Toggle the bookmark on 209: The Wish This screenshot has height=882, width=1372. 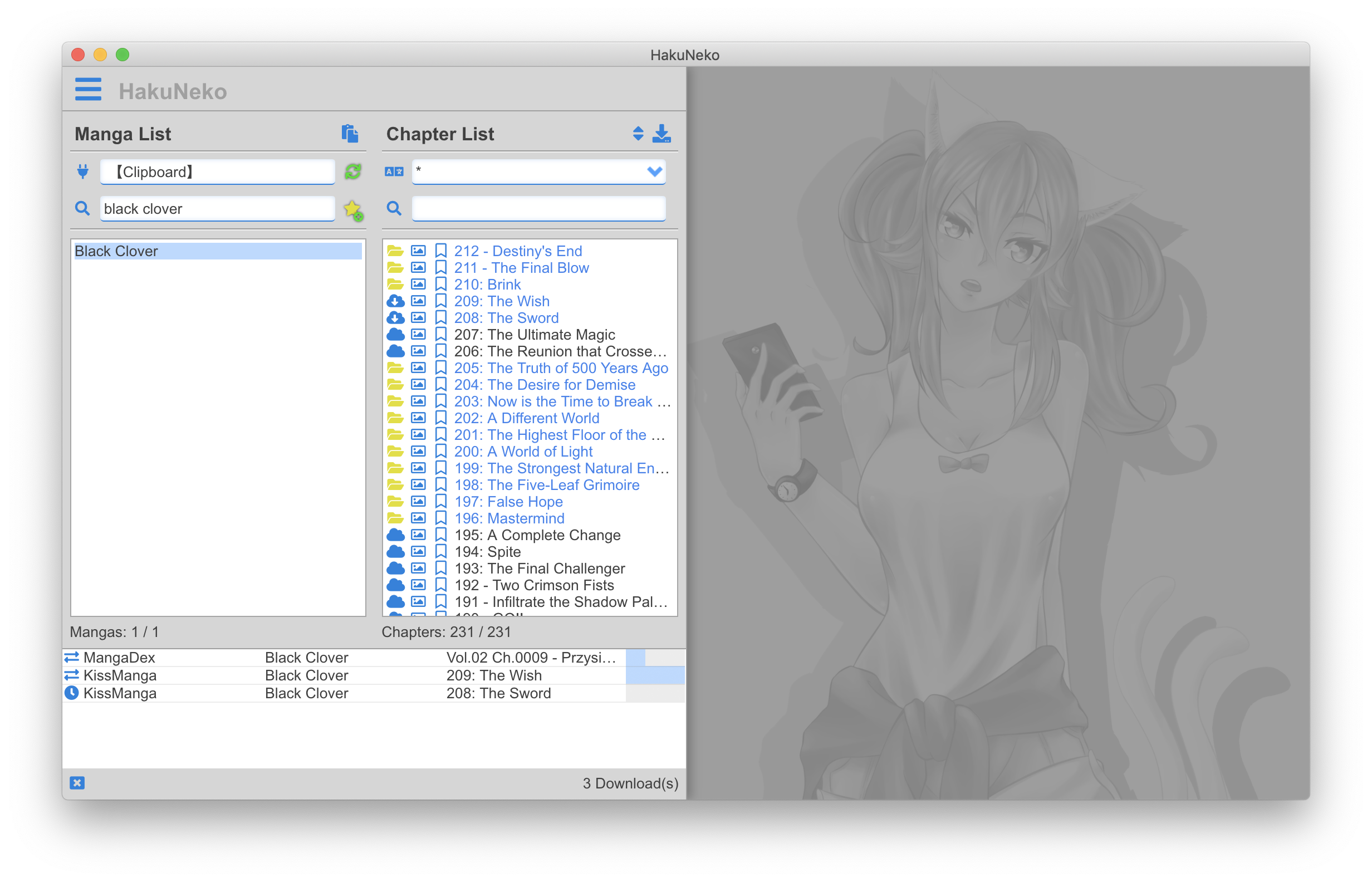(441, 301)
